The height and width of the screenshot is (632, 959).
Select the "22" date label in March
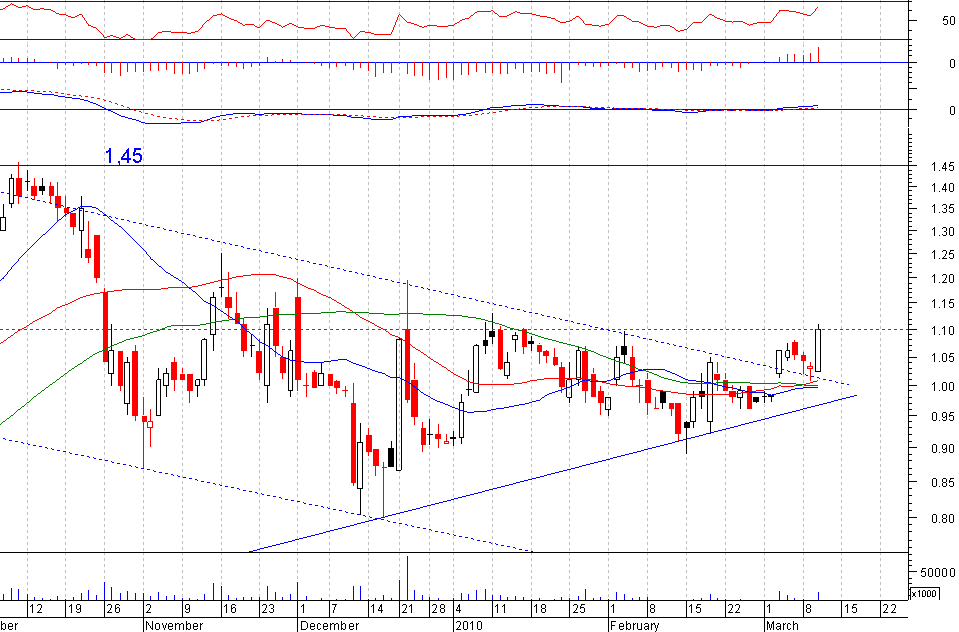[x=889, y=609]
